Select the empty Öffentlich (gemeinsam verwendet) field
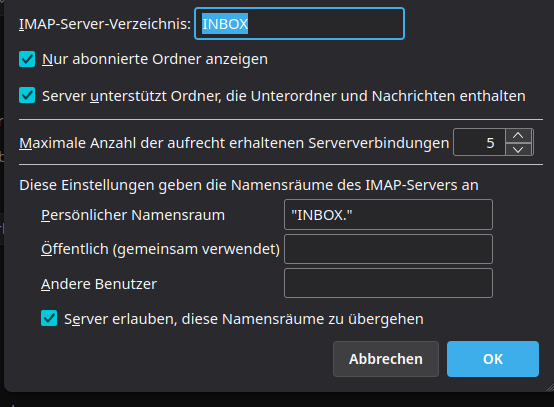This screenshot has width=554, height=407. [x=388, y=249]
